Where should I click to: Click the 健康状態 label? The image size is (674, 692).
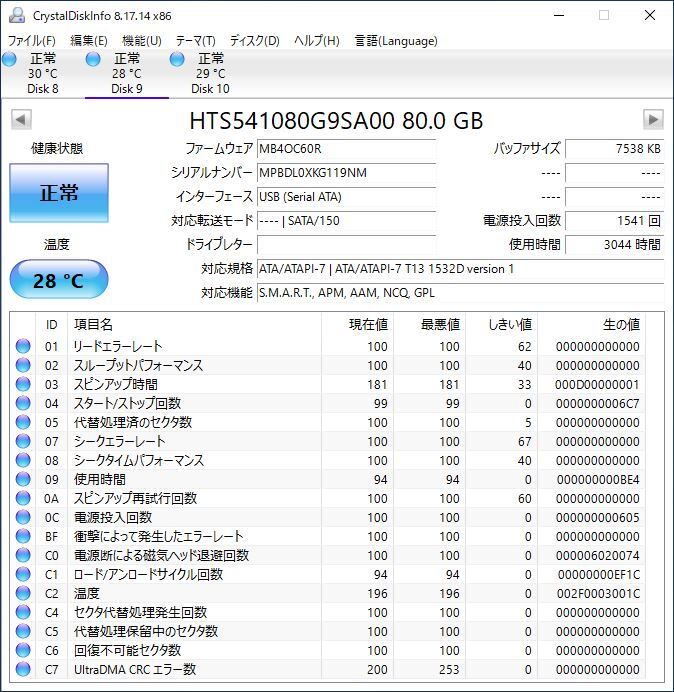[x=57, y=148]
